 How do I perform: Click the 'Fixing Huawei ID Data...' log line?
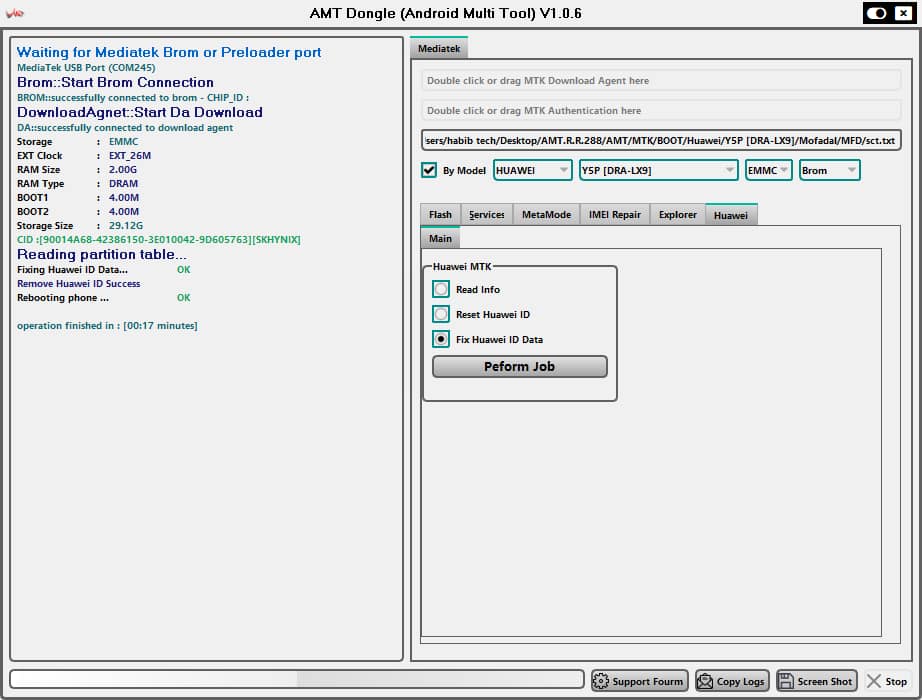pyautogui.click(x=72, y=269)
